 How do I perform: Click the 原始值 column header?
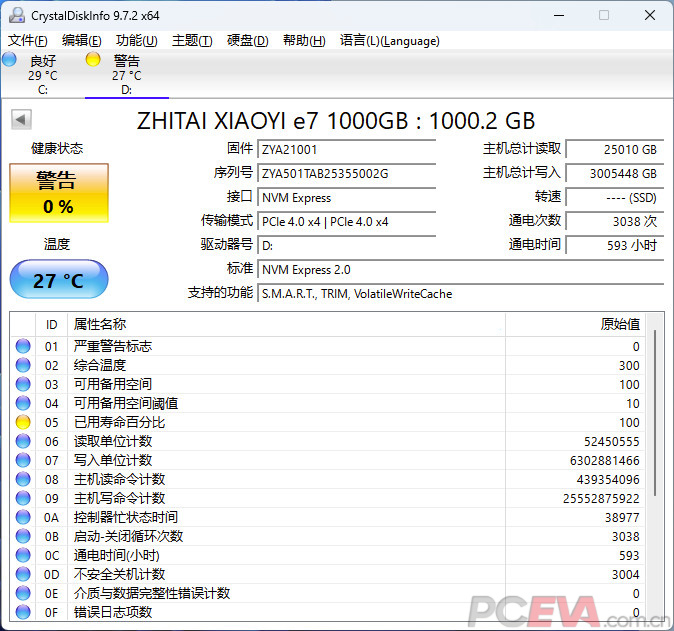tap(619, 324)
